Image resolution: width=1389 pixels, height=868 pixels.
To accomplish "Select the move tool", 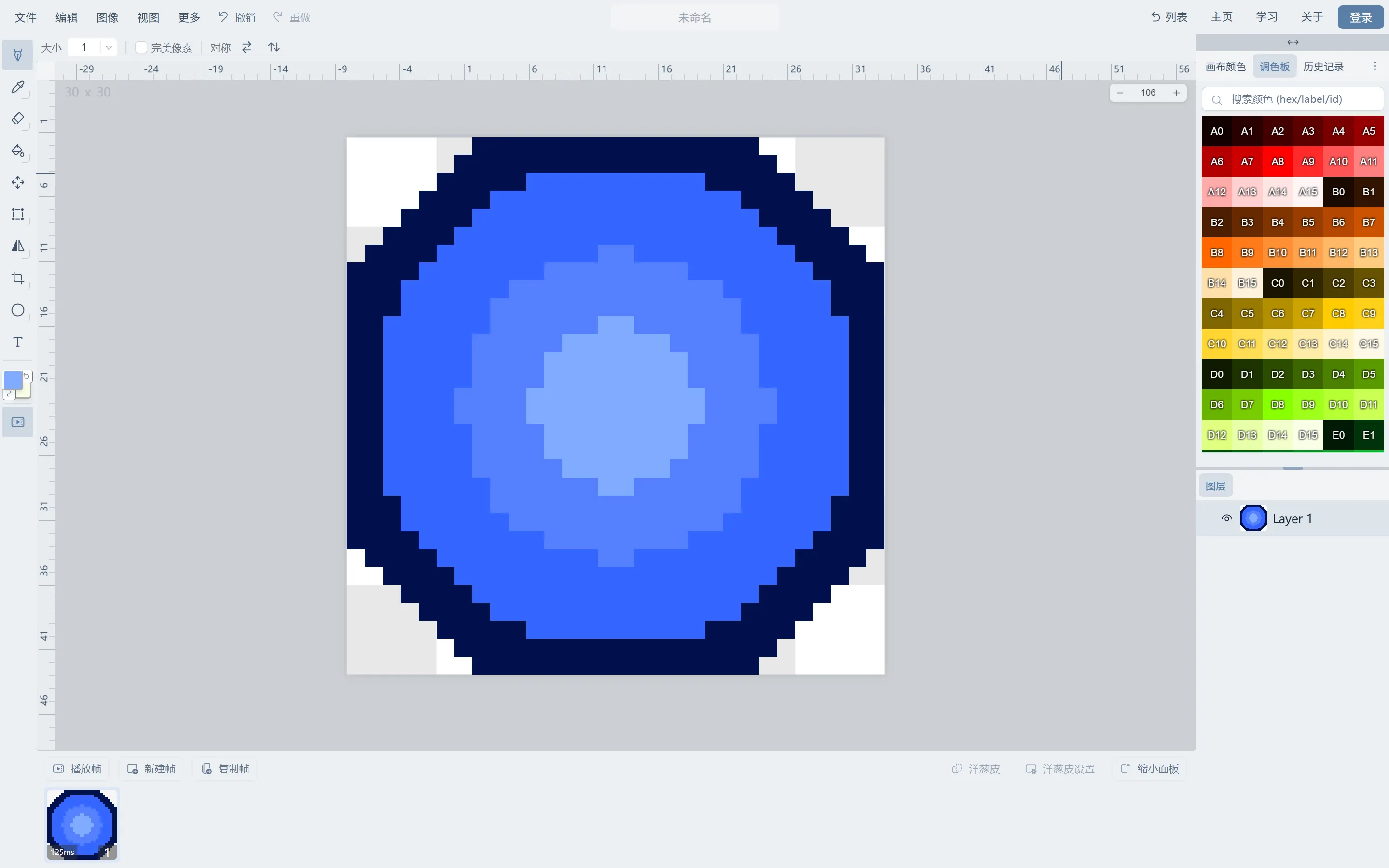I will point(18,182).
